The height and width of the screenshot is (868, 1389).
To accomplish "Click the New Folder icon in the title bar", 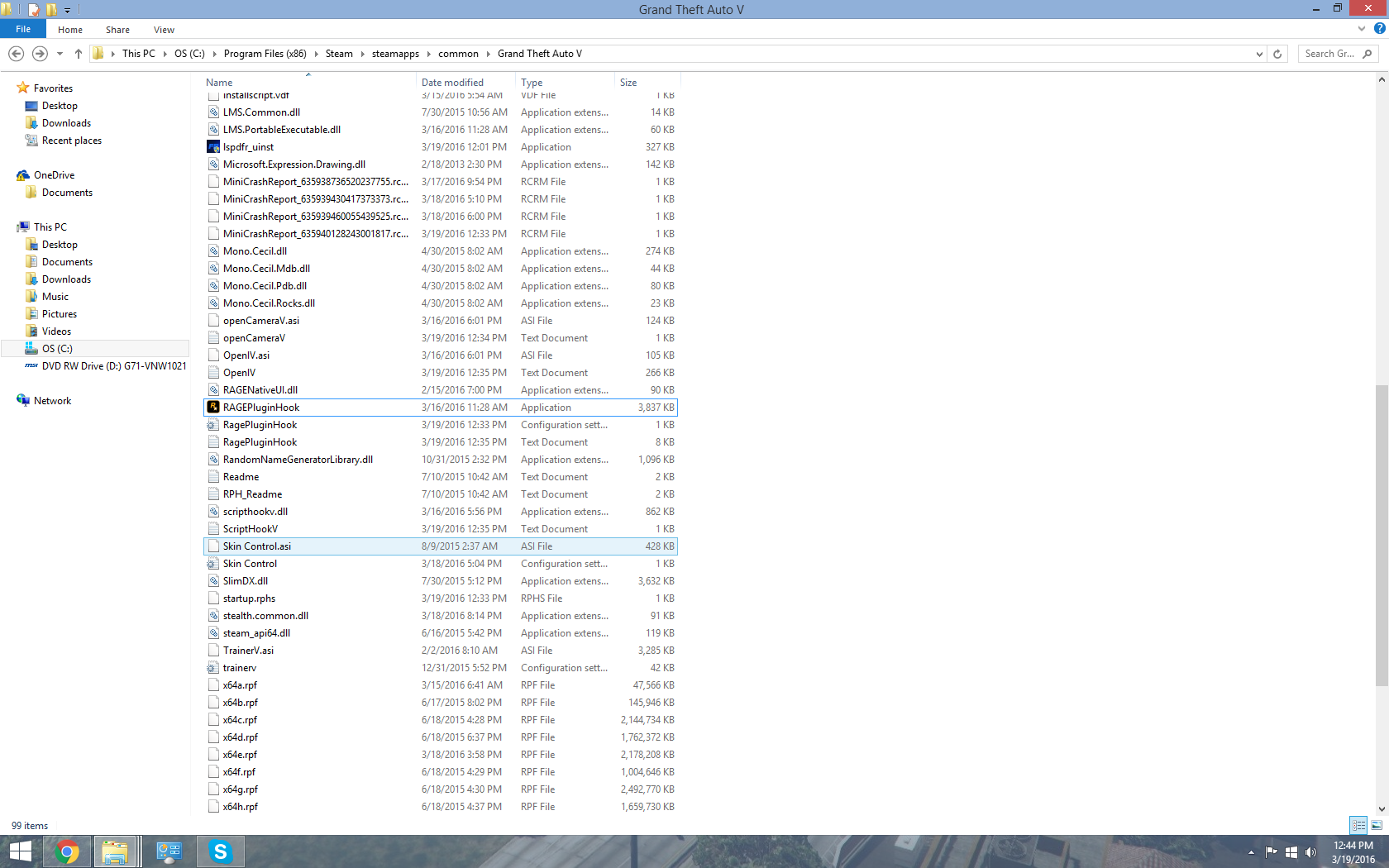I will (51, 9).
